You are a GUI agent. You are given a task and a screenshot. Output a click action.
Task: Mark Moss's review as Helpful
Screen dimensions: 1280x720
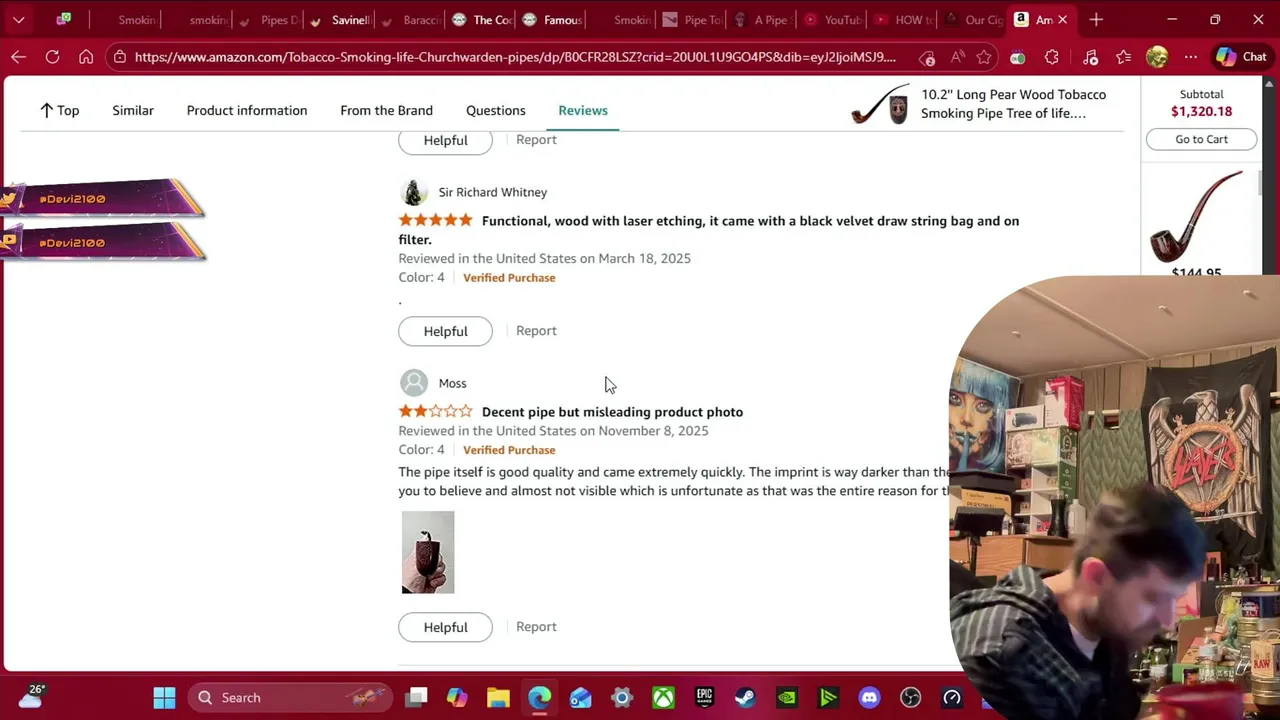pos(445,627)
